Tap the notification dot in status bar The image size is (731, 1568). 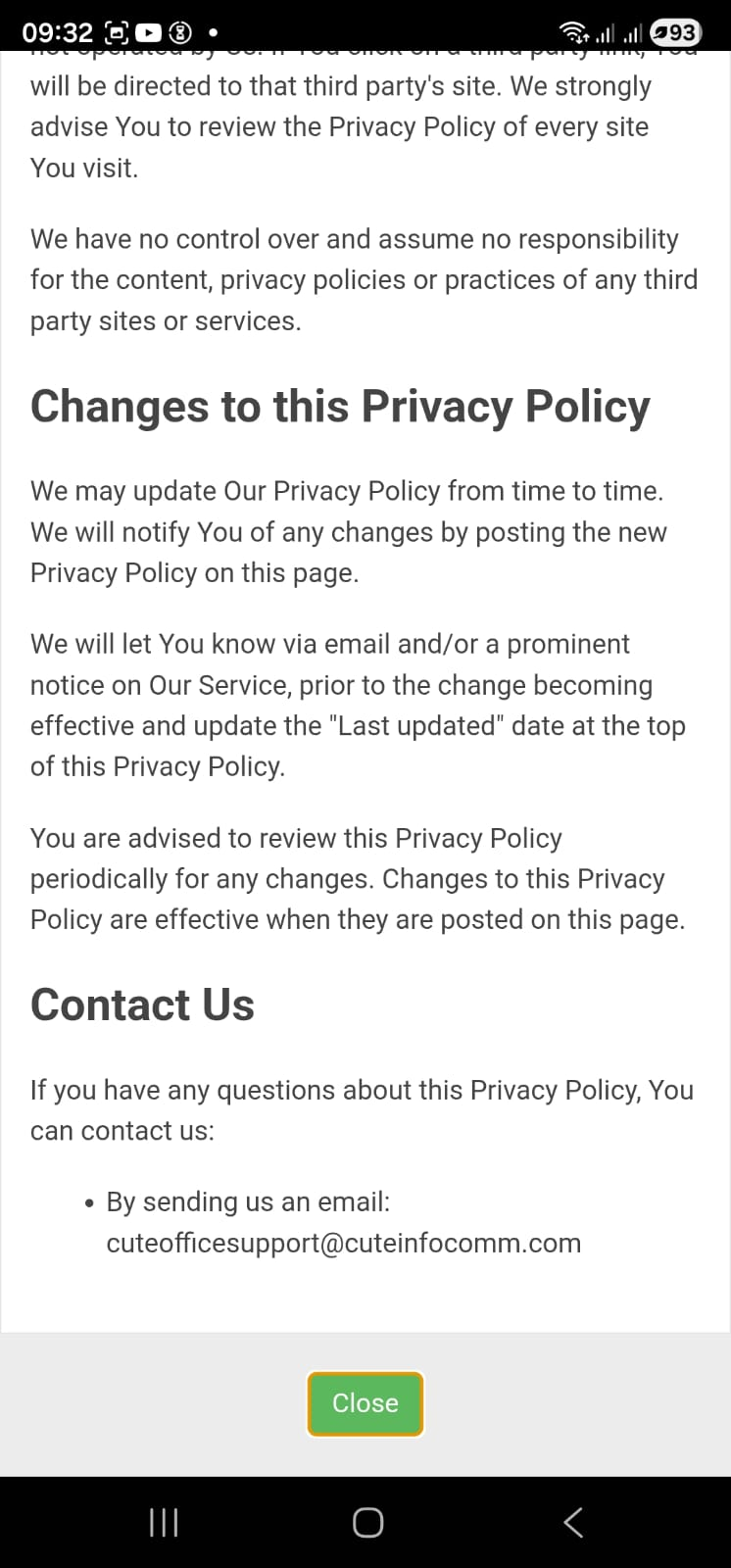point(213,33)
